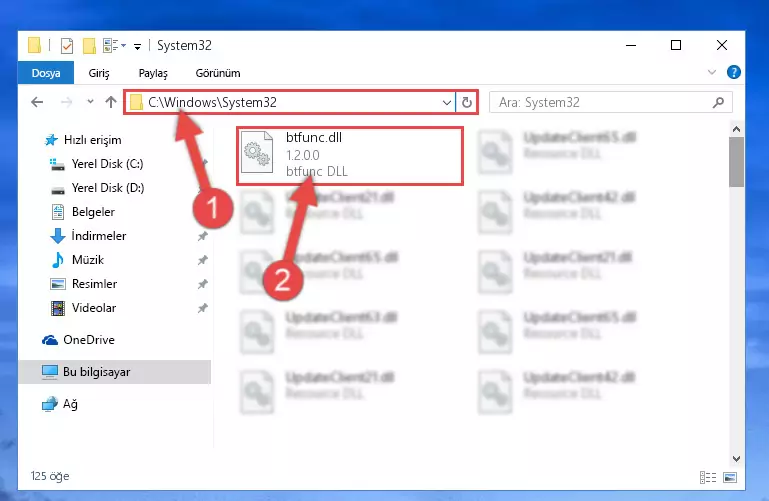Click the Yerel Disk (C:) drive icon
Screen dimensions: 769x501
click(57, 164)
